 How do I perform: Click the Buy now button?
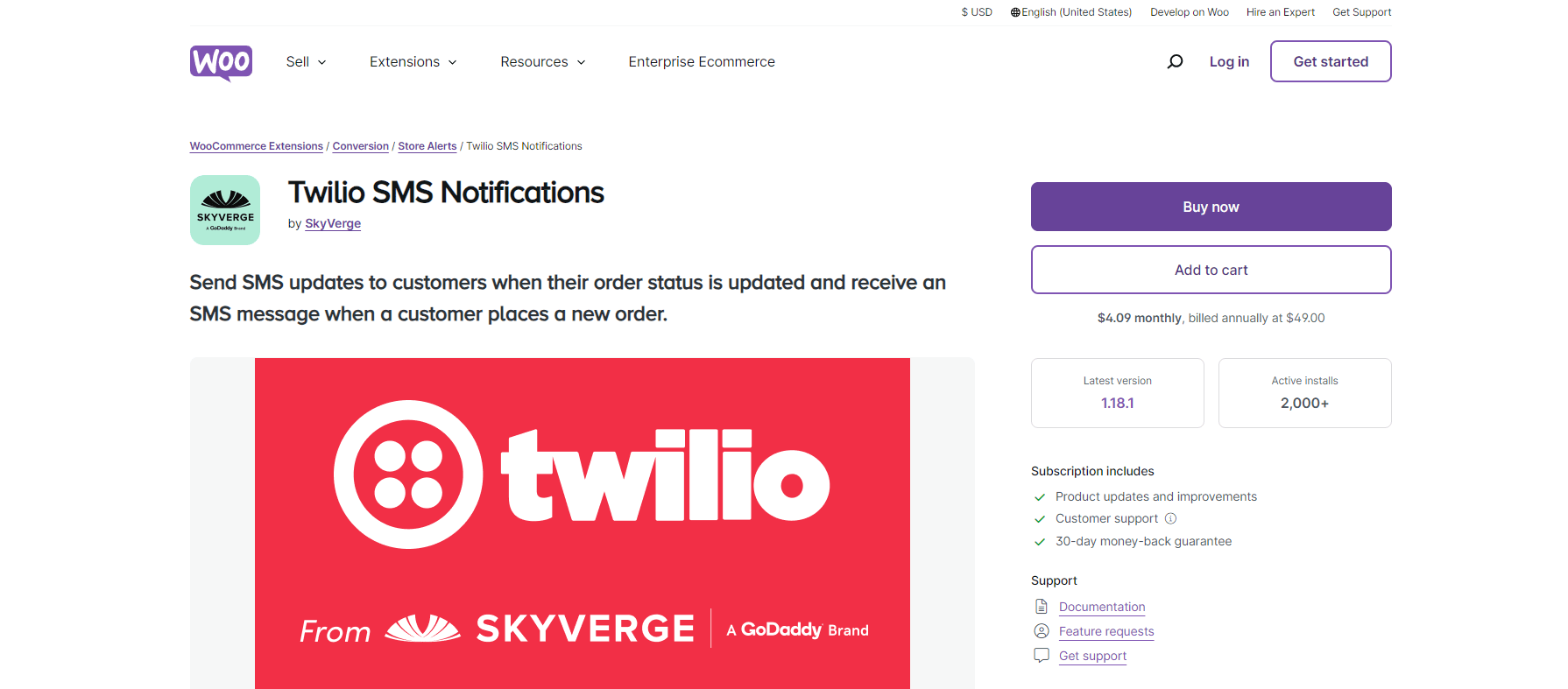[1211, 207]
